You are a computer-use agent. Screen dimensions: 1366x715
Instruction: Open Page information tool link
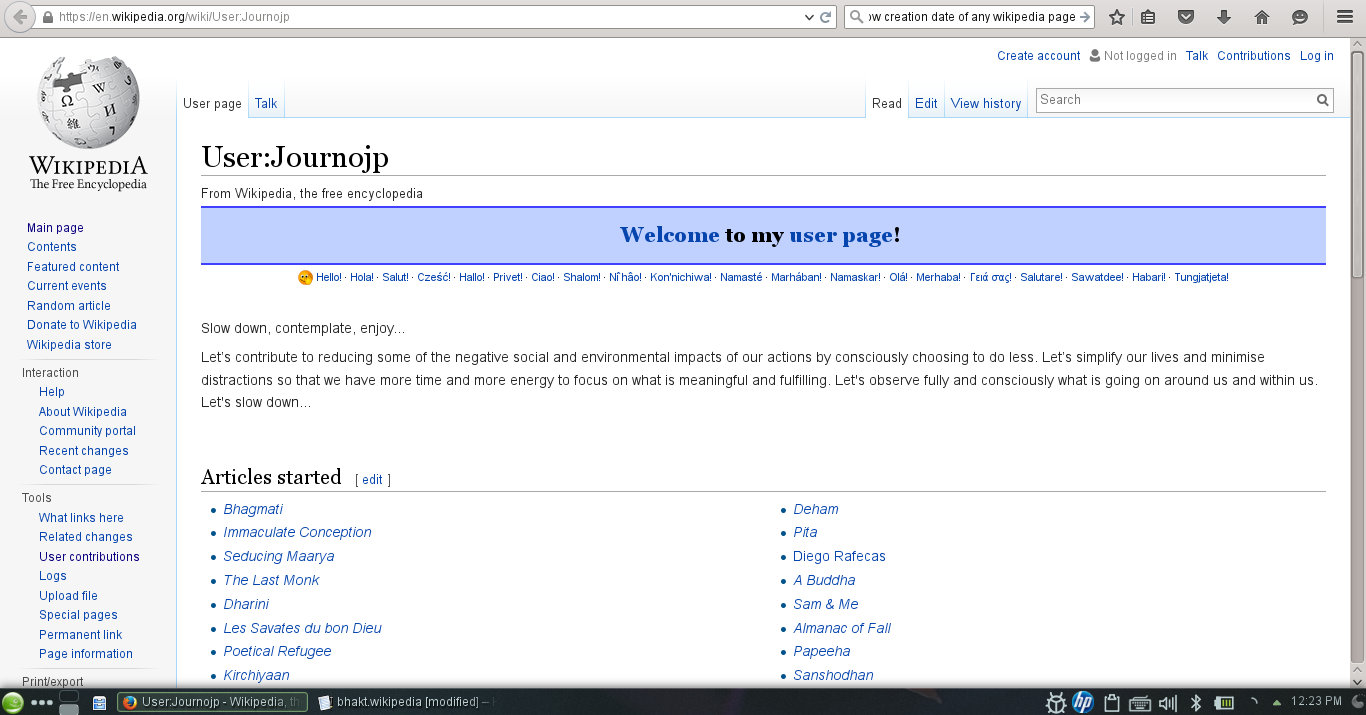(x=86, y=654)
